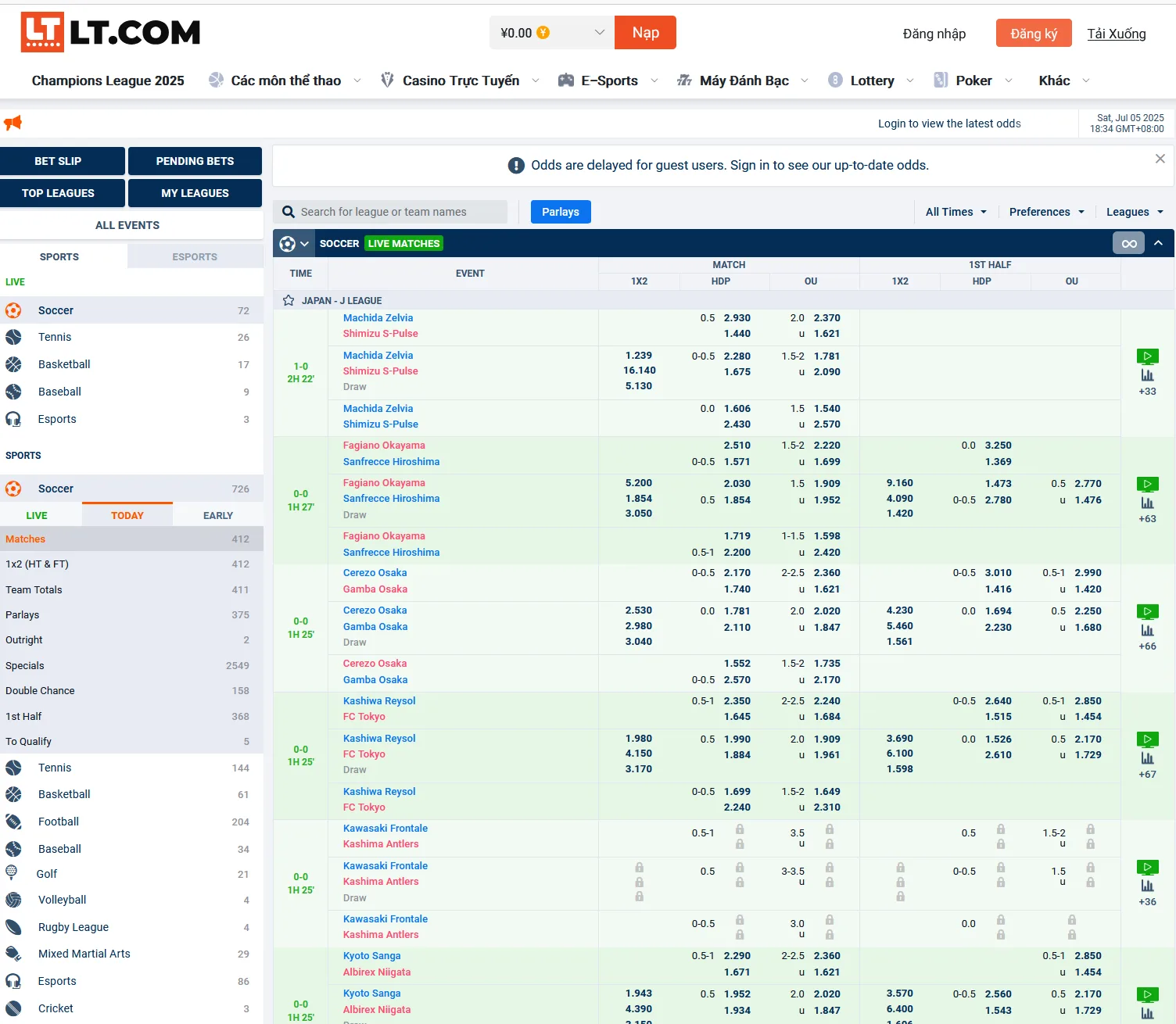
Task: Select Machida Zelvia 1X2 odds 1.239
Action: pyautogui.click(x=639, y=355)
